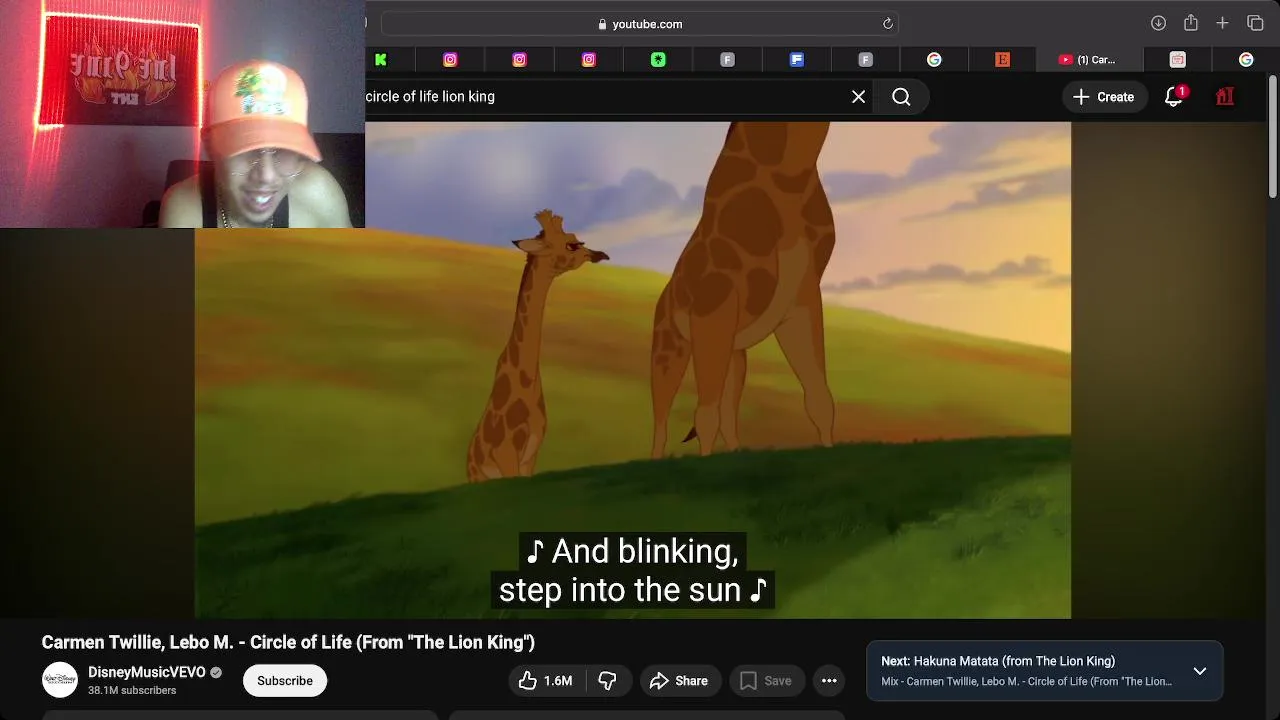
Task: Reload the youtube.com page
Action: (887, 24)
